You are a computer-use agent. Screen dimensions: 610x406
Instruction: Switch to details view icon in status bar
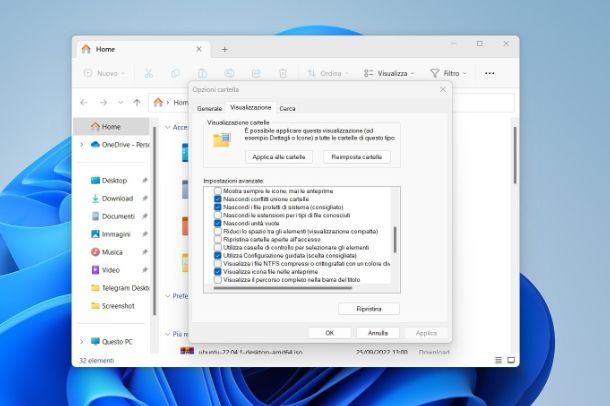498,360
